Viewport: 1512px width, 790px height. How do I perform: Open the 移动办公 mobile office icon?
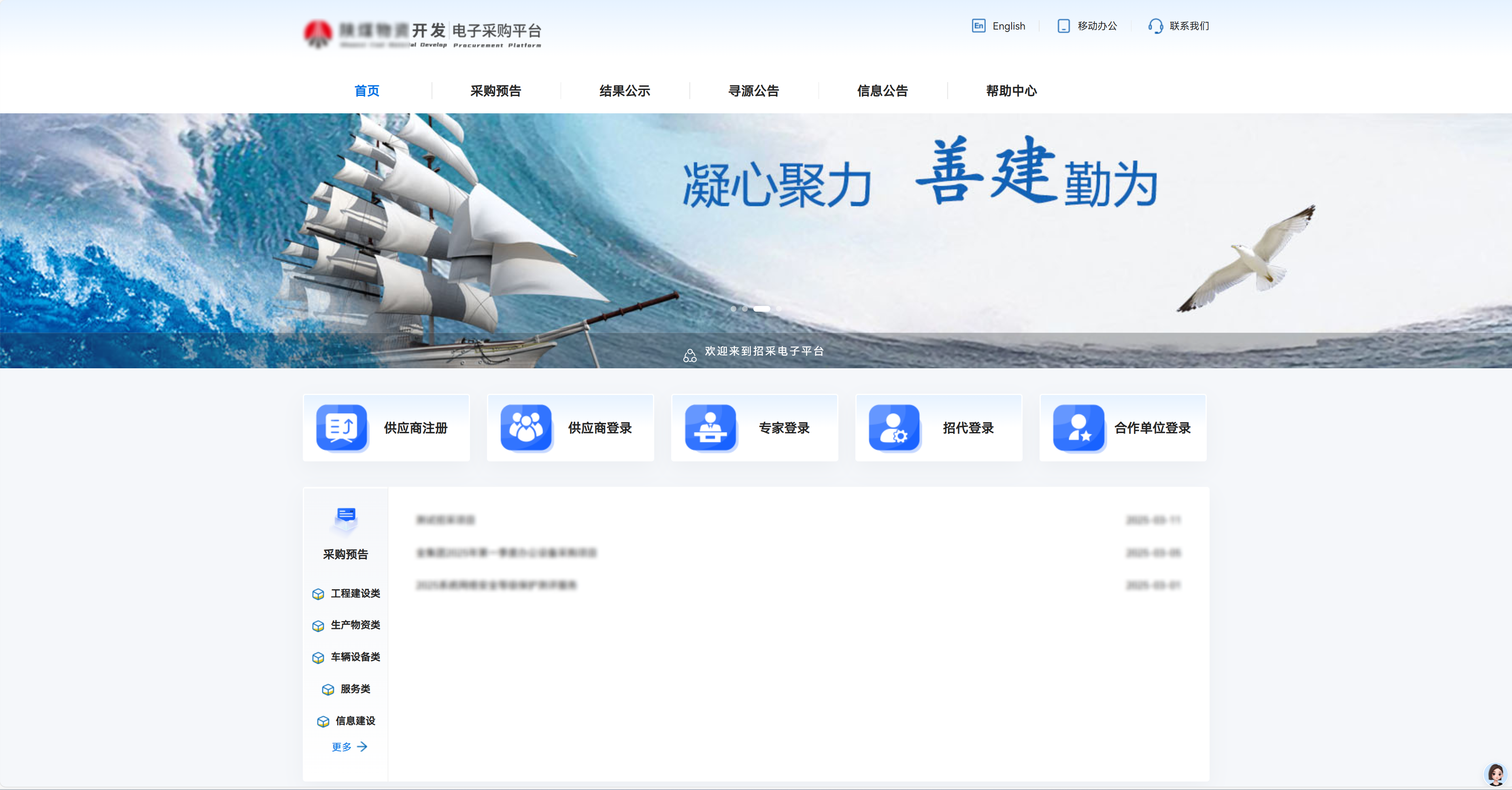(1063, 26)
